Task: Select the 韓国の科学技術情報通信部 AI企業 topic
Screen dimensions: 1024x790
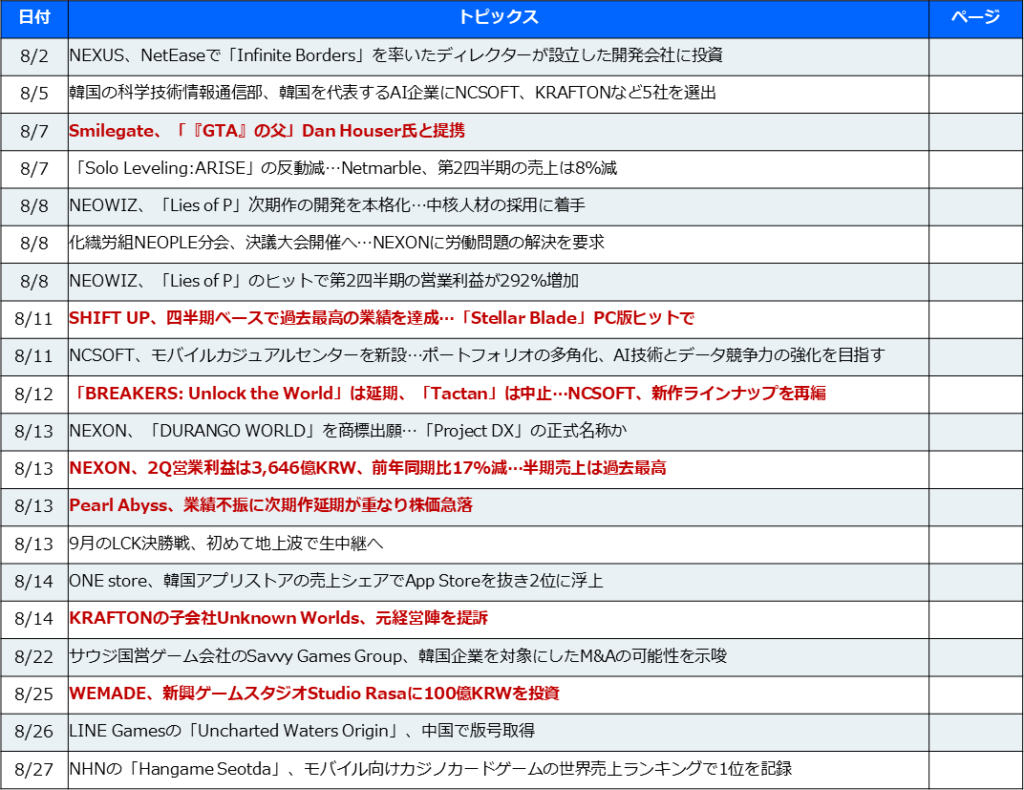Action: pos(392,93)
